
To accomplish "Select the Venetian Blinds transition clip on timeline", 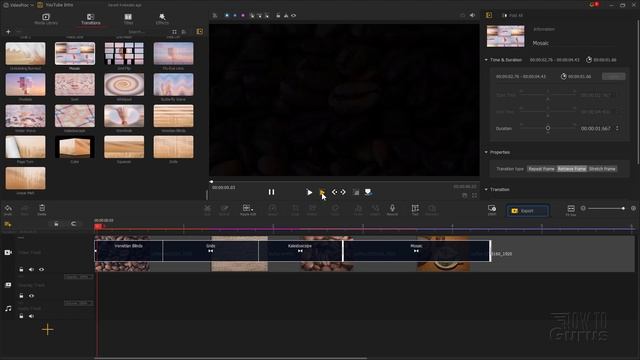I will pos(129,251).
